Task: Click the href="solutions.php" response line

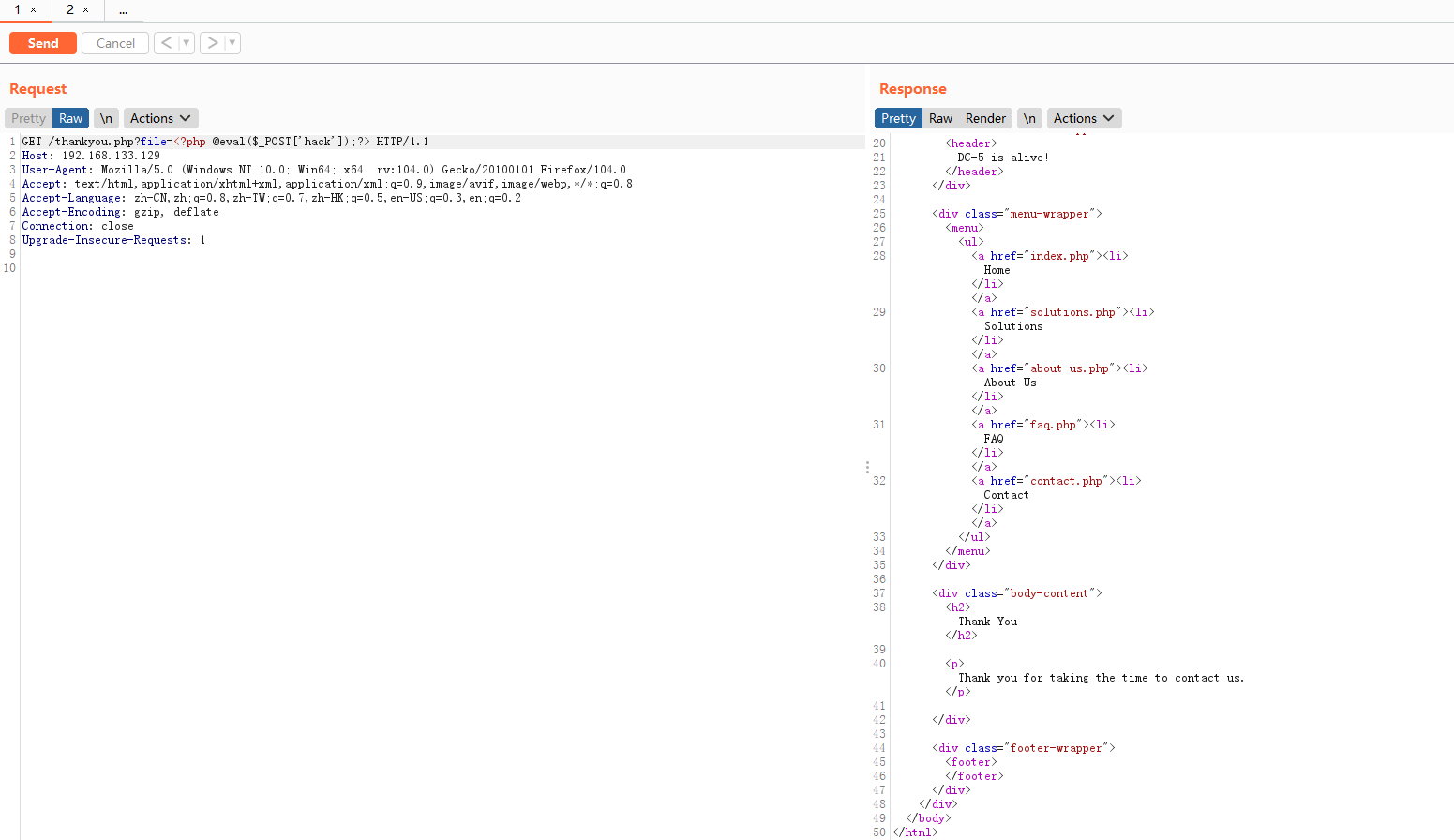Action: (1063, 312)
